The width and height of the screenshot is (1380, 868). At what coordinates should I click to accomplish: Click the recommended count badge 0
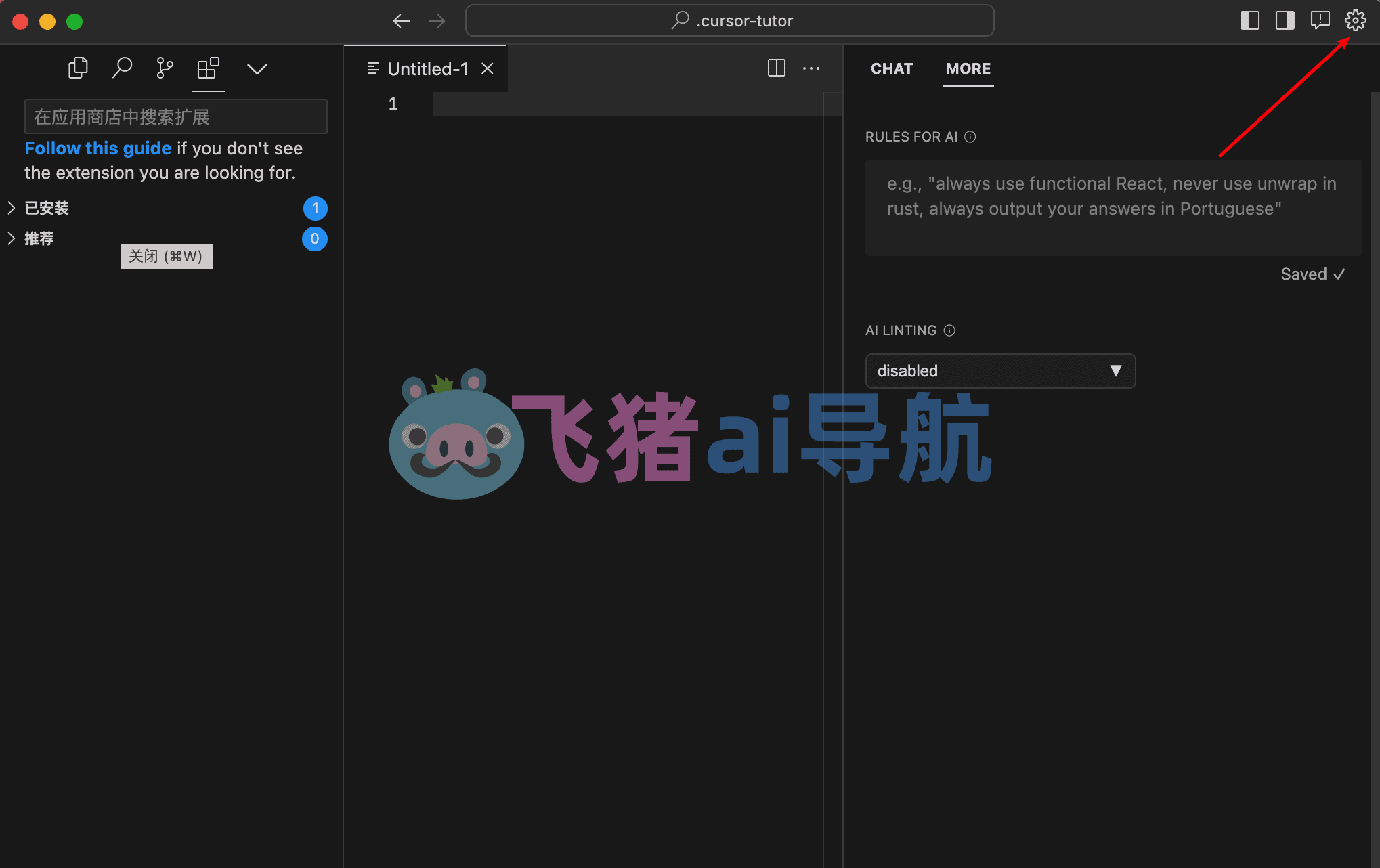pyautogui.click(x=315, y=238)
